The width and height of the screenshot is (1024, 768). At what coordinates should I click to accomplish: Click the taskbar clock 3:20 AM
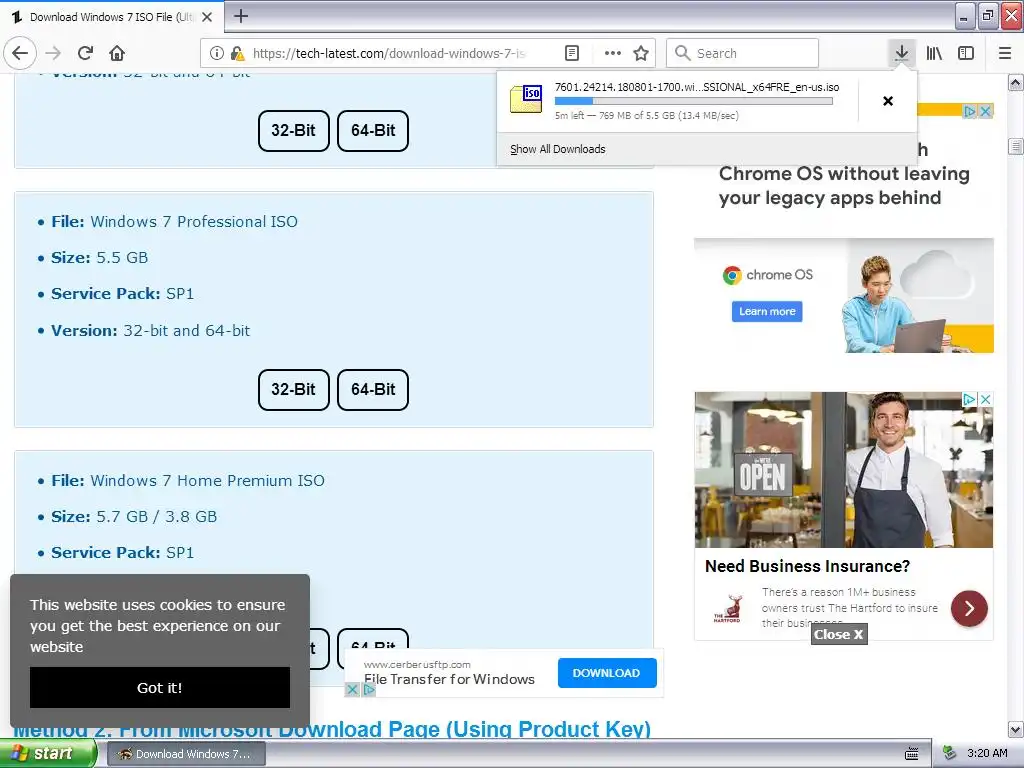[987, 753]
